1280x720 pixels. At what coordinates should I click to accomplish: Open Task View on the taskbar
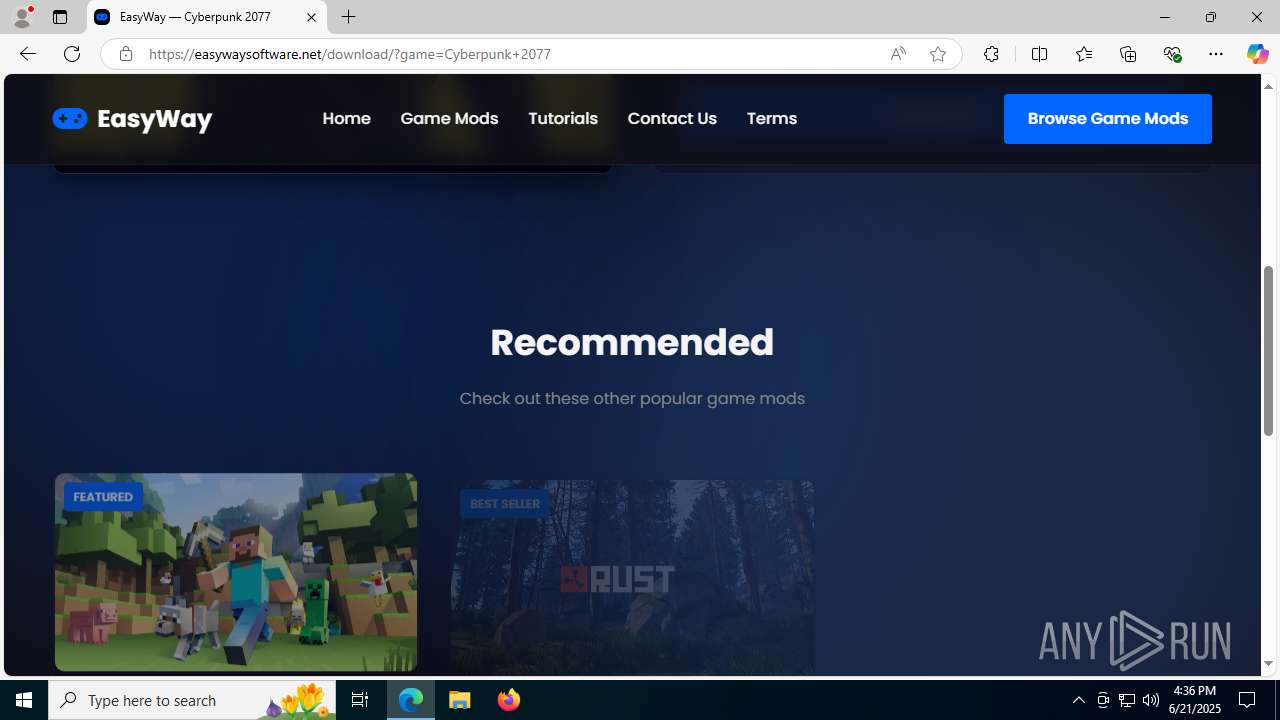coord(360,700)
